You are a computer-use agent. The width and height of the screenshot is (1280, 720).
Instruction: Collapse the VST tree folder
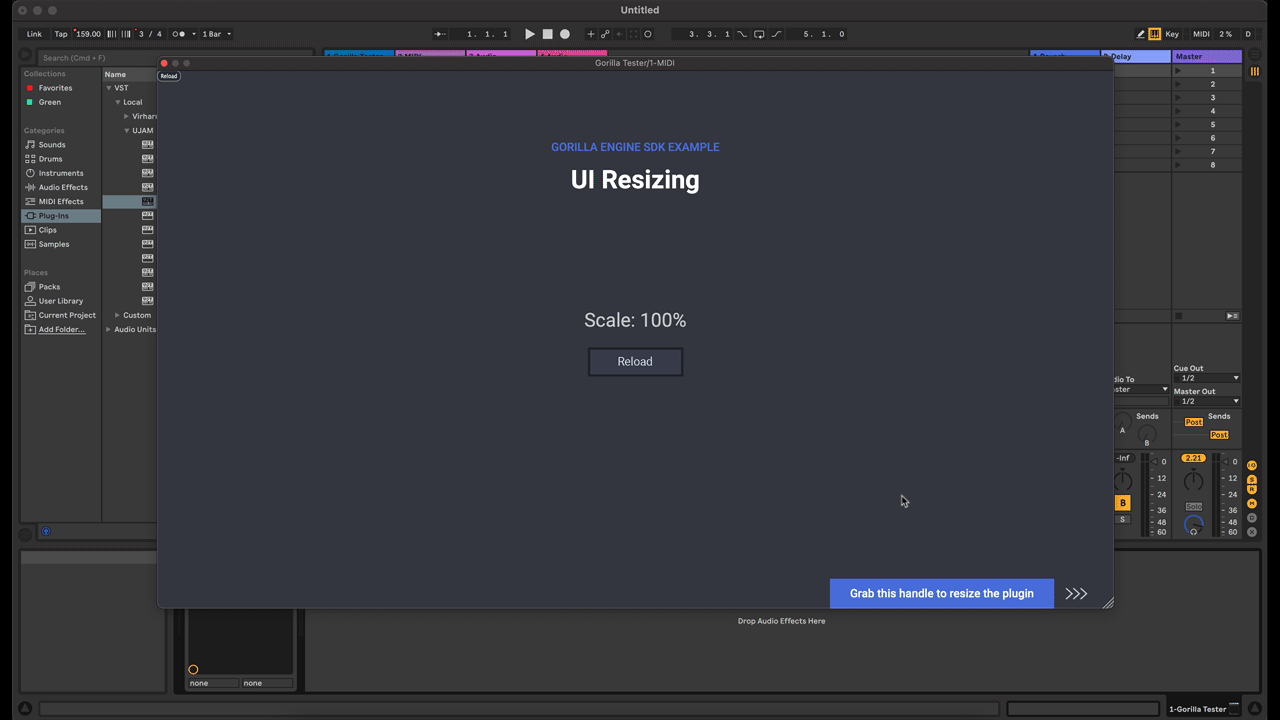[x=109, y=88]
